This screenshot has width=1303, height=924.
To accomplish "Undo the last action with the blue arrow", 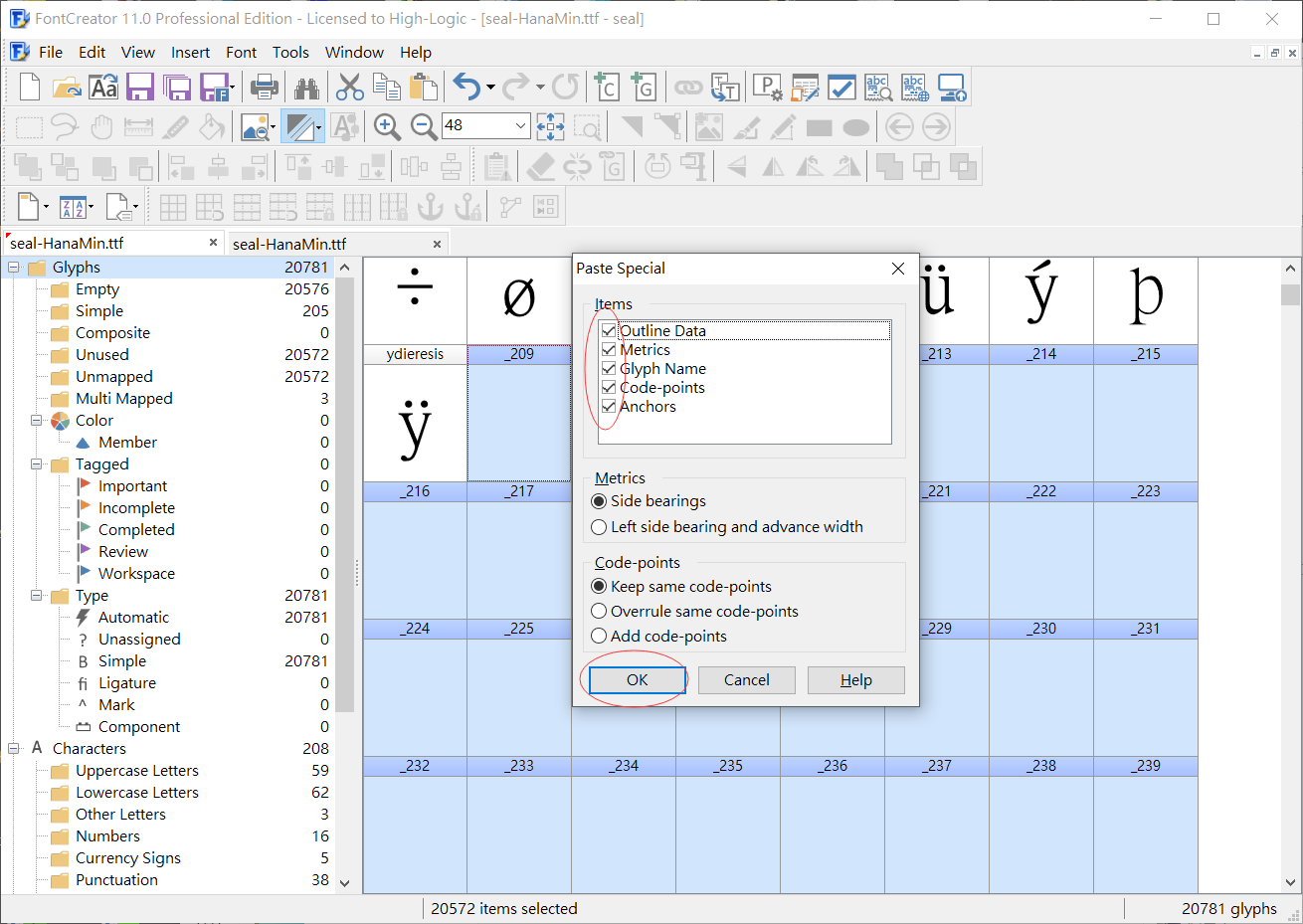I will point(465,88).
